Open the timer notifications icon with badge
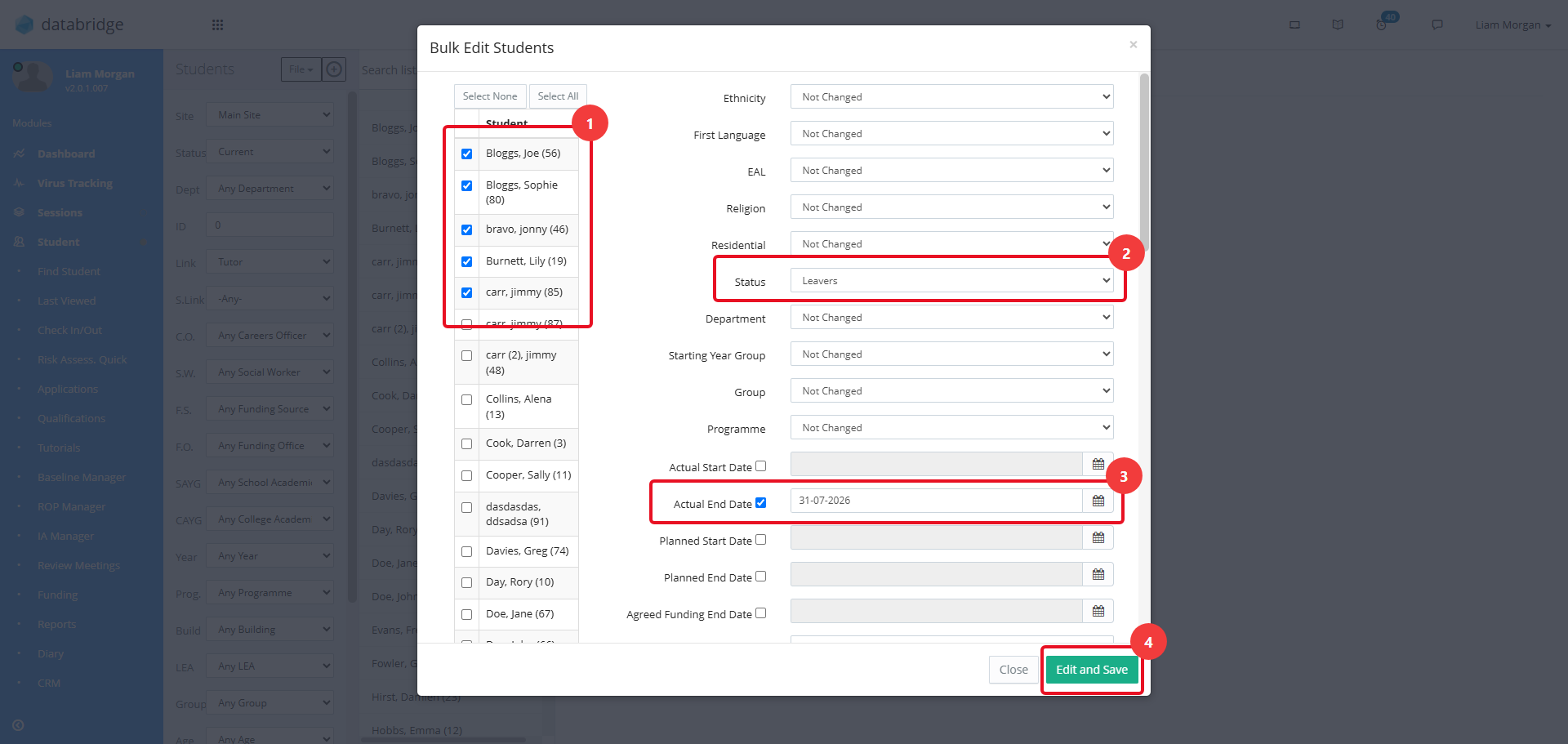The height and width of the screenshot is (744, 1568). [x=1383, y=24]
